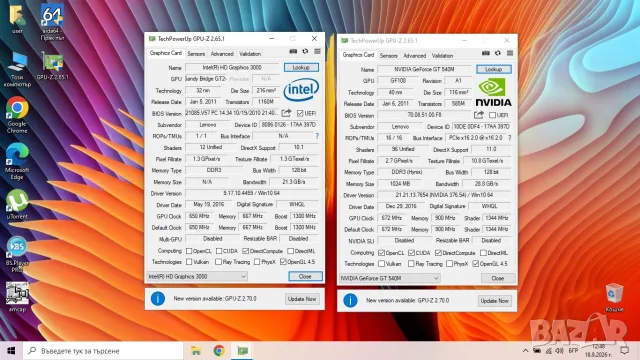Screen dimensions: 640x360
Task: Toggle PhysX checkbox in NVIDIA window
Action: (449, 264)
